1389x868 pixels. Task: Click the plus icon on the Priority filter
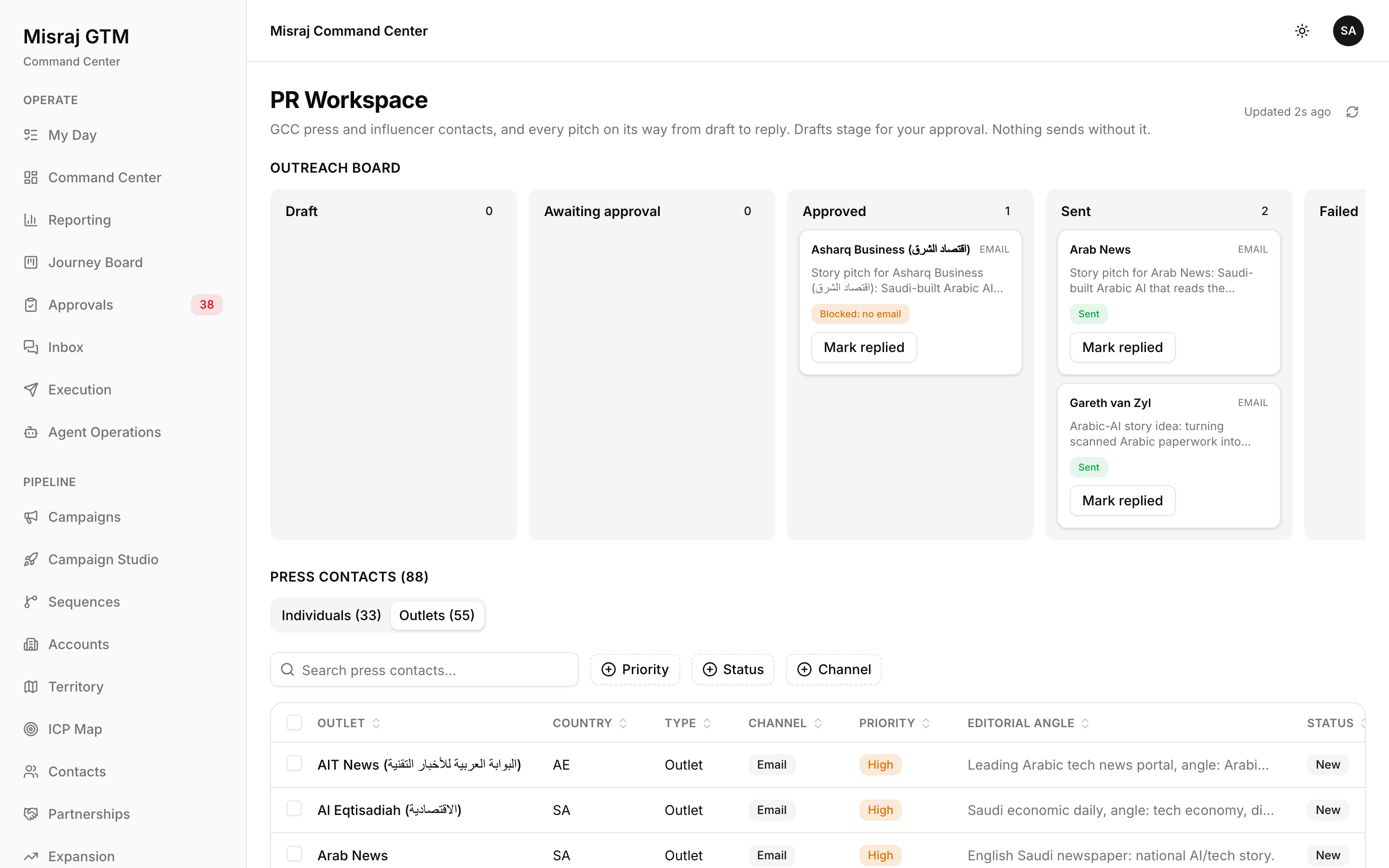tap(608, 669)
